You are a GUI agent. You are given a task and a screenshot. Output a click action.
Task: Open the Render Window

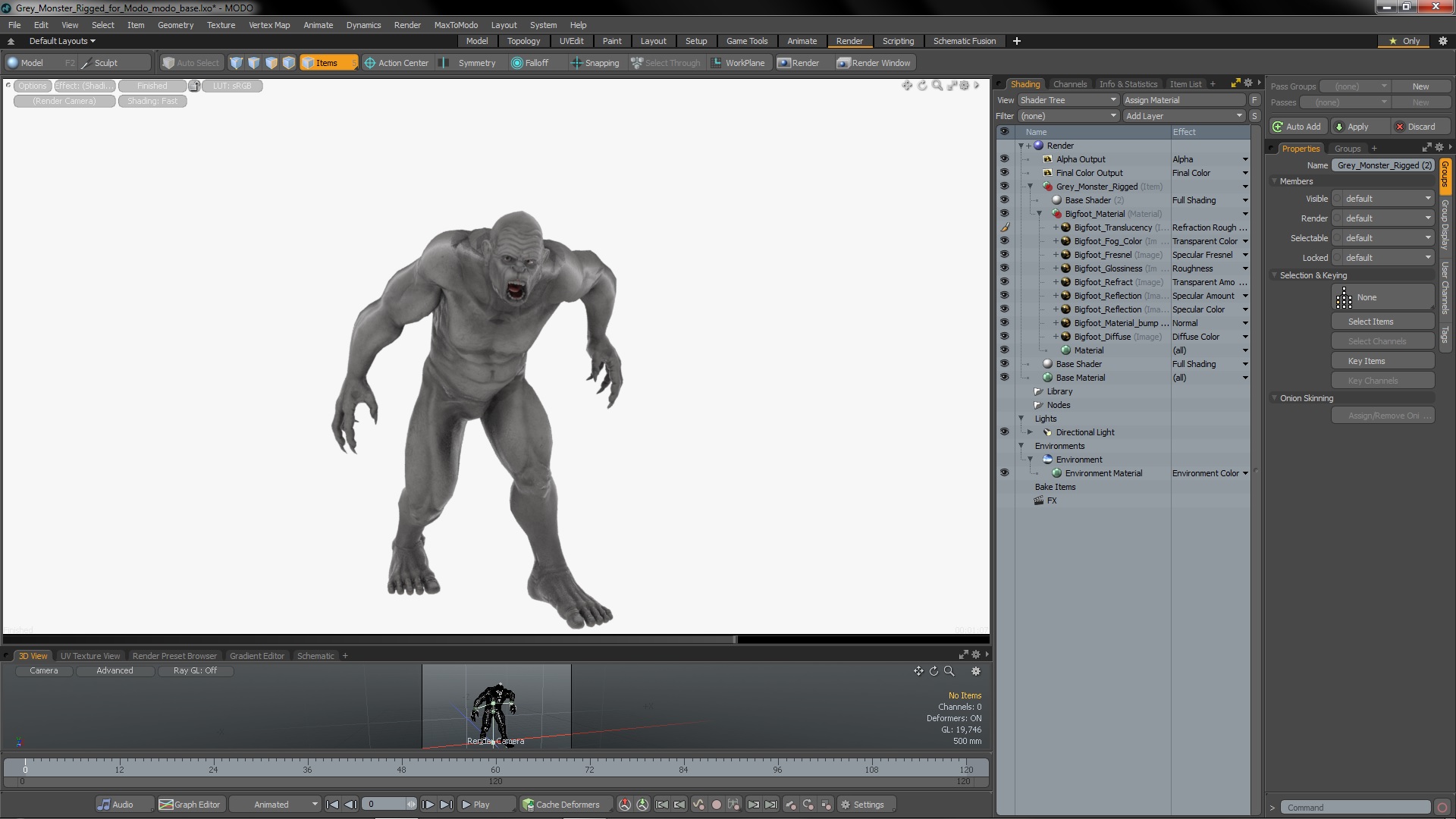tap(874, 63)
